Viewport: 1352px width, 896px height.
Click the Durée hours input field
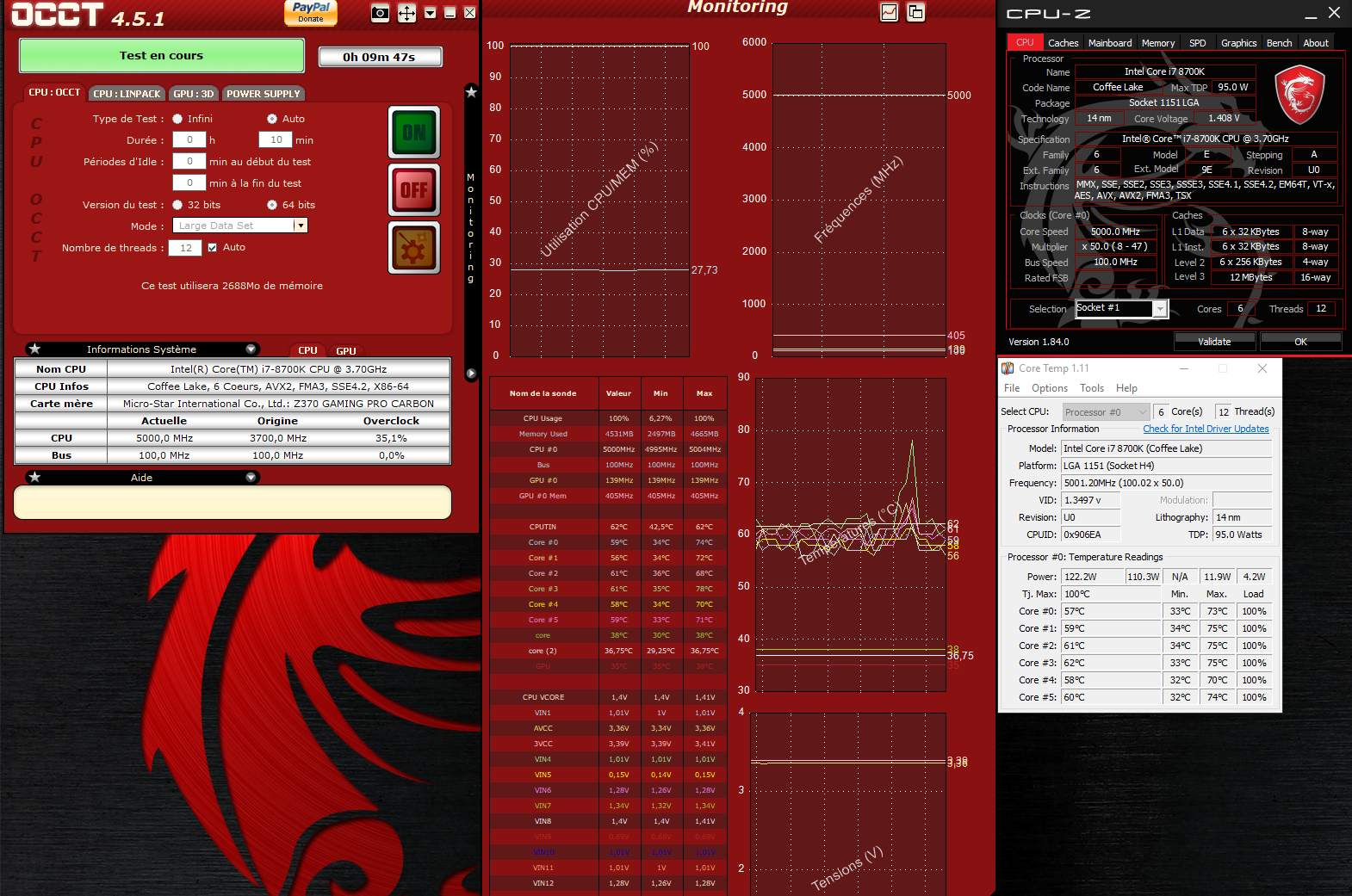pos(189,139)
